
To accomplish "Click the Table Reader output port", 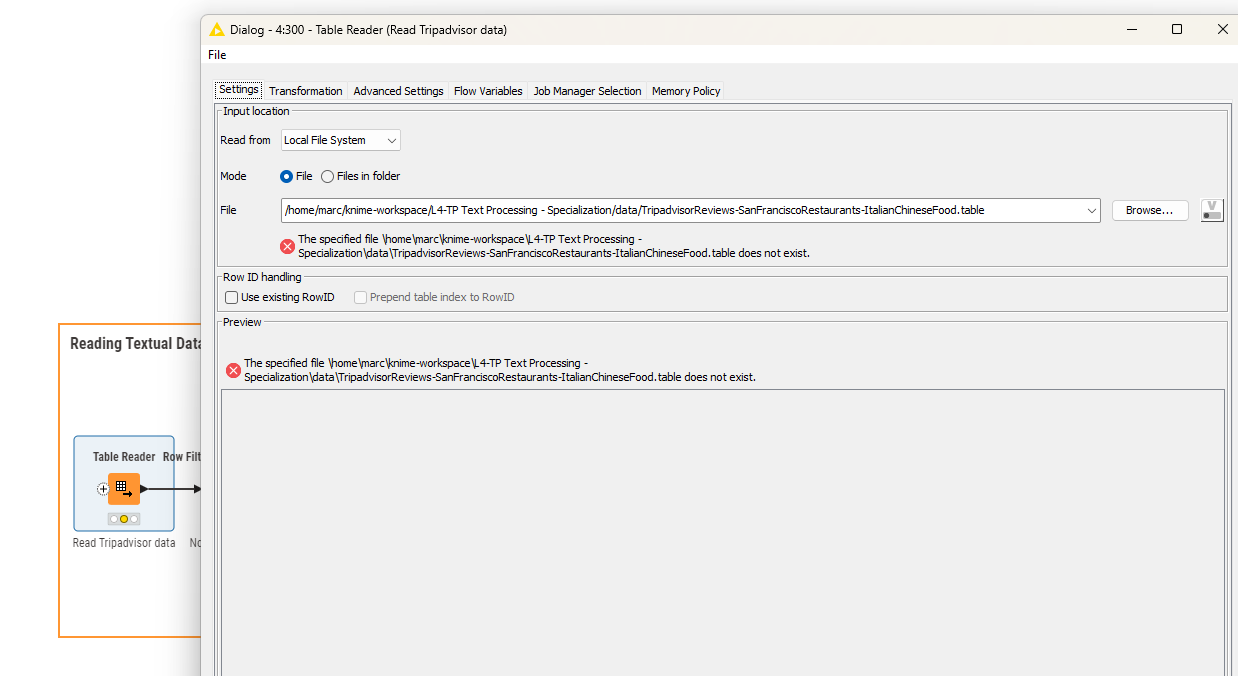I will 145,489.
